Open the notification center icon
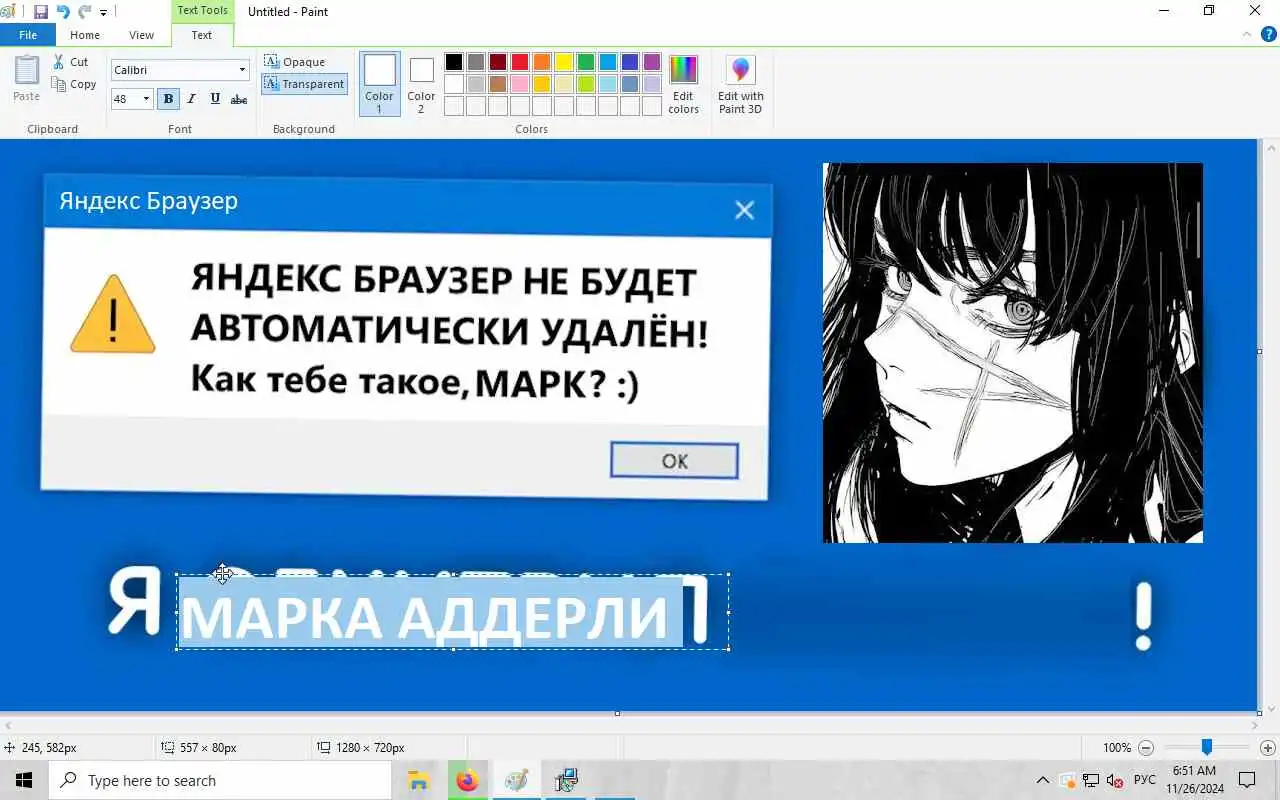This screenshot has height=800, width=1280. coord(1247,780)
